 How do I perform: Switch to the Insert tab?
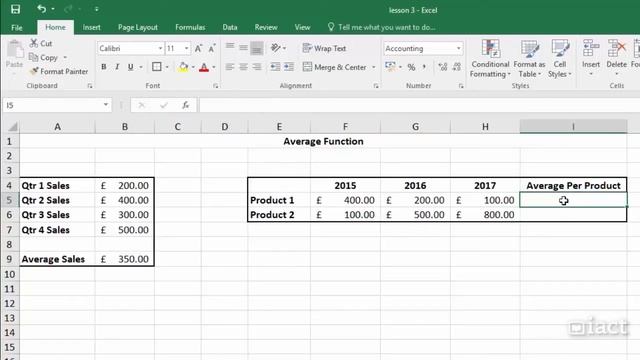click(91, 27)
